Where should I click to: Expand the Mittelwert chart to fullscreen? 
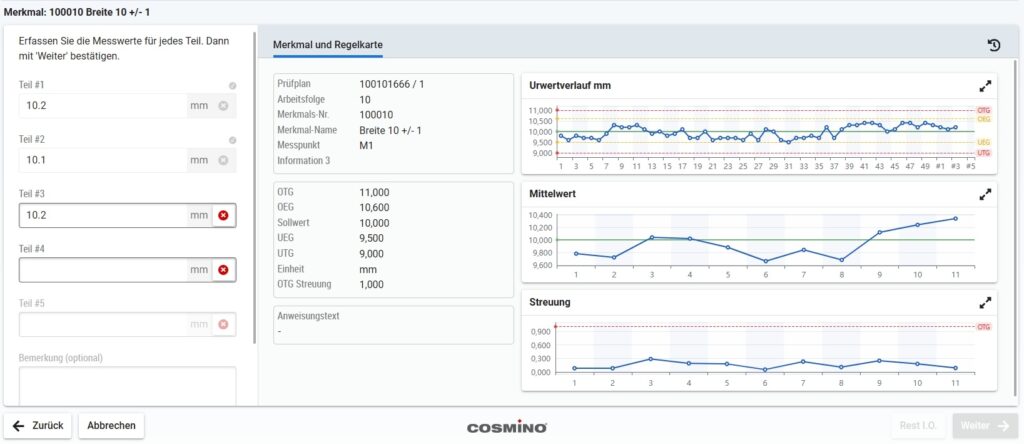point(984,194)
